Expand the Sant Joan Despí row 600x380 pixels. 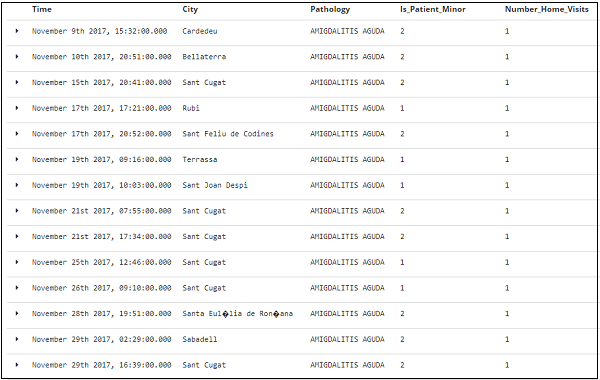pos(17,185)
